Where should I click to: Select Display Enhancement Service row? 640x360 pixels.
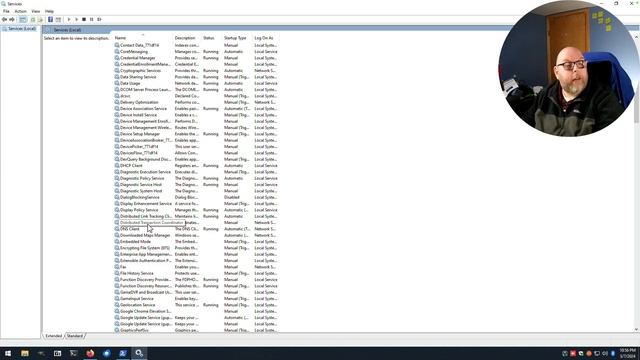tap(196, 204)
